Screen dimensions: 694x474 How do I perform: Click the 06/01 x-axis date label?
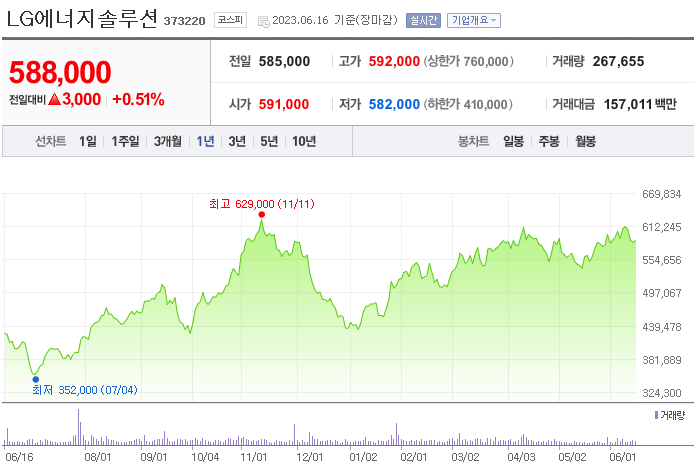(623, 457)
